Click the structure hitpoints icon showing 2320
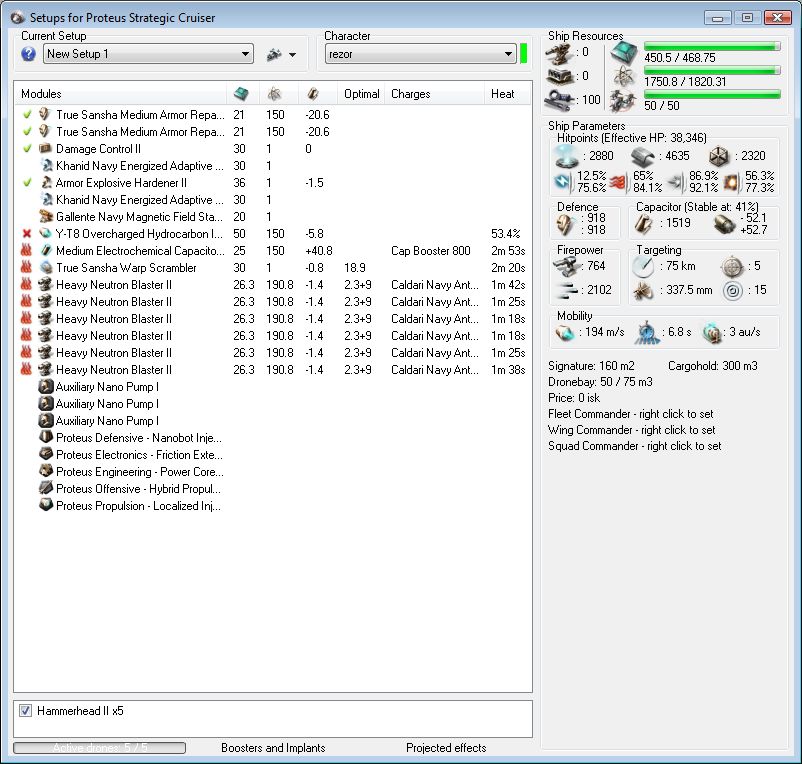Screen dimensions: 802x764 [719, 156]
